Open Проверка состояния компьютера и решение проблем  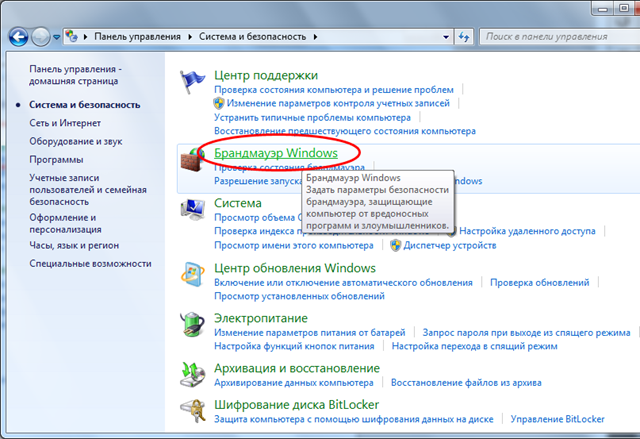tap(334, 89)
